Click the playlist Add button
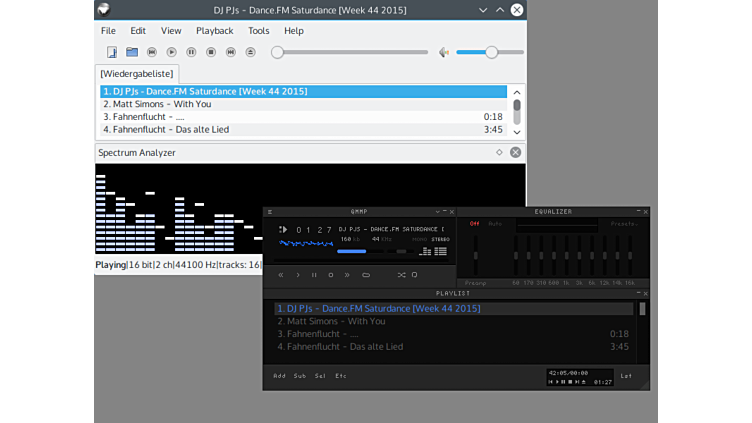Screen dimensions: 752x423 tap(280, 376)
